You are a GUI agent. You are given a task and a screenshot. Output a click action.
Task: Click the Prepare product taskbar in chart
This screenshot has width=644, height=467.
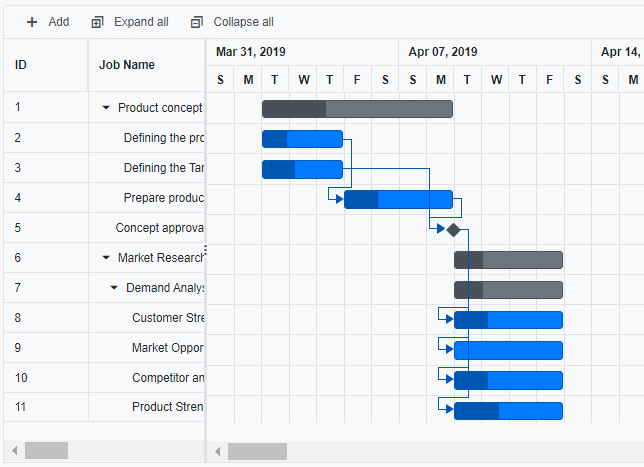(x=398, y=199)
